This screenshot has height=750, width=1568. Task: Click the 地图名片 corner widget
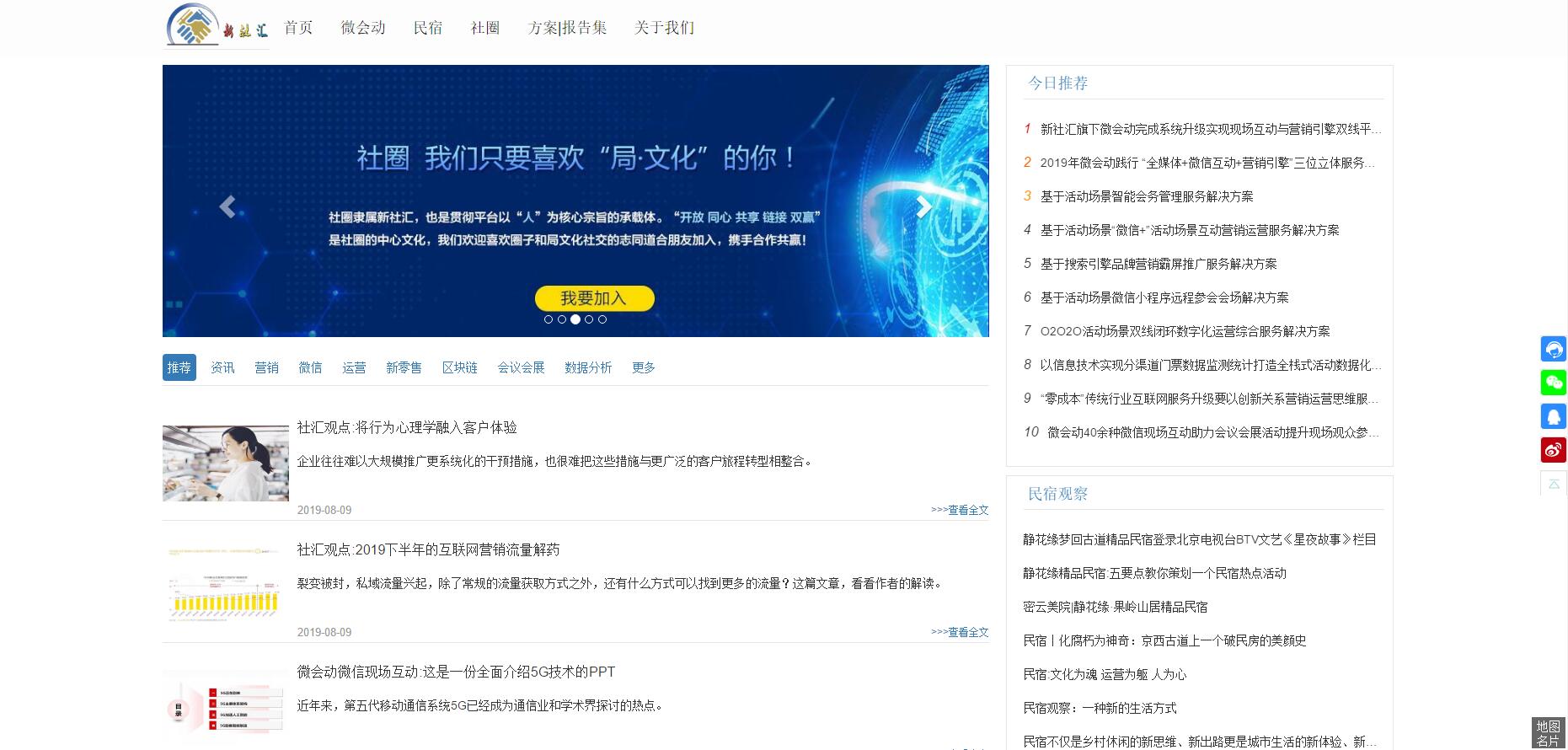pyautogui.click(x=1549, y=733)
